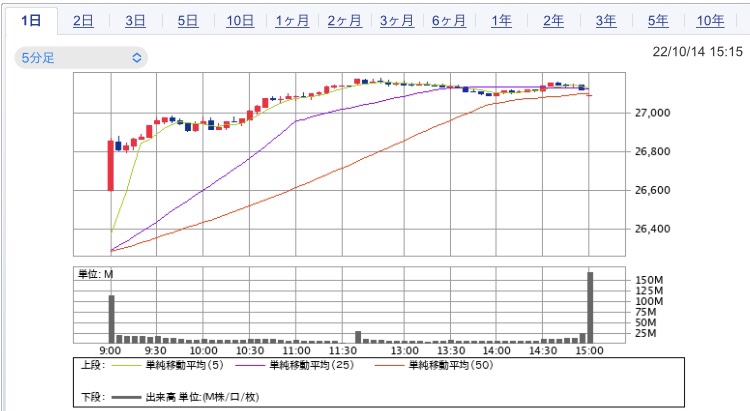This screenshot has height=411, width=750.
Task: Click the 26,400 price axis label
Action: coord(652,229)
